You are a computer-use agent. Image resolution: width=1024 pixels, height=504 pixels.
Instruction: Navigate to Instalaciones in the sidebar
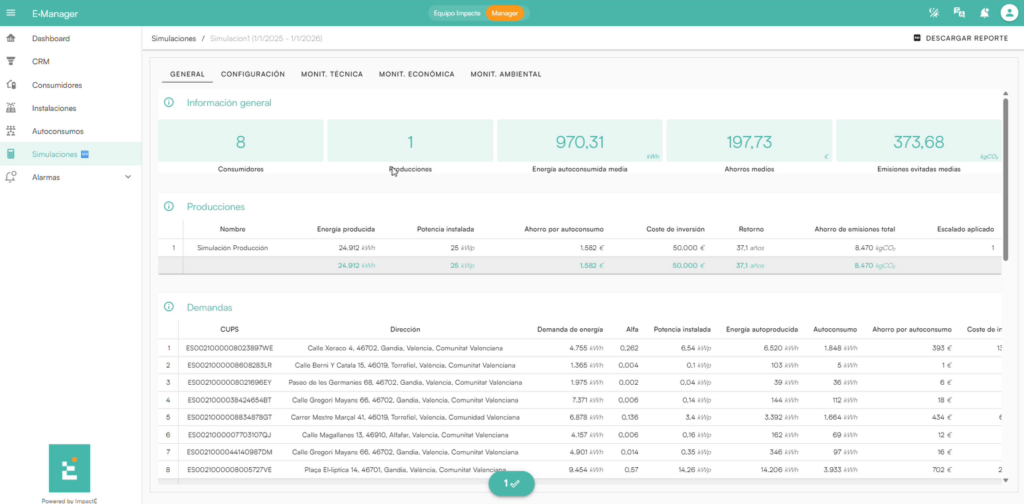tap(54, 108)
